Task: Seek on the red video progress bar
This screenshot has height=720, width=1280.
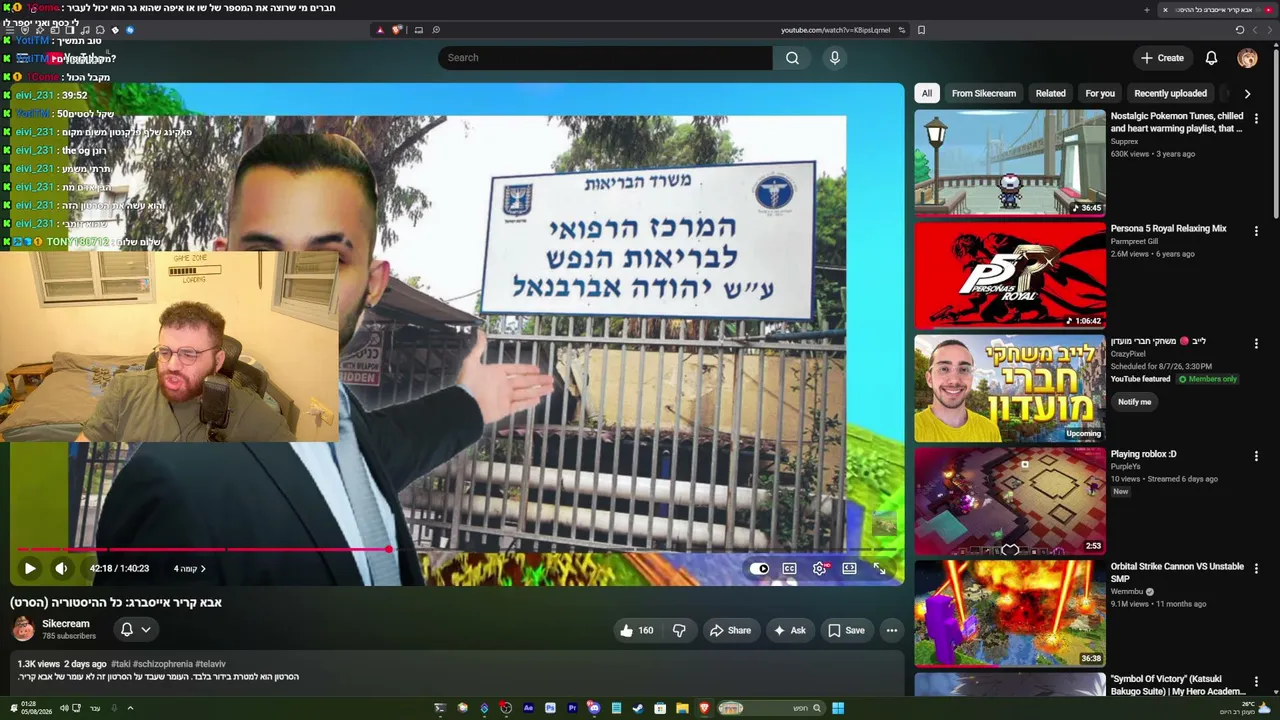Action: pos(457,549)
